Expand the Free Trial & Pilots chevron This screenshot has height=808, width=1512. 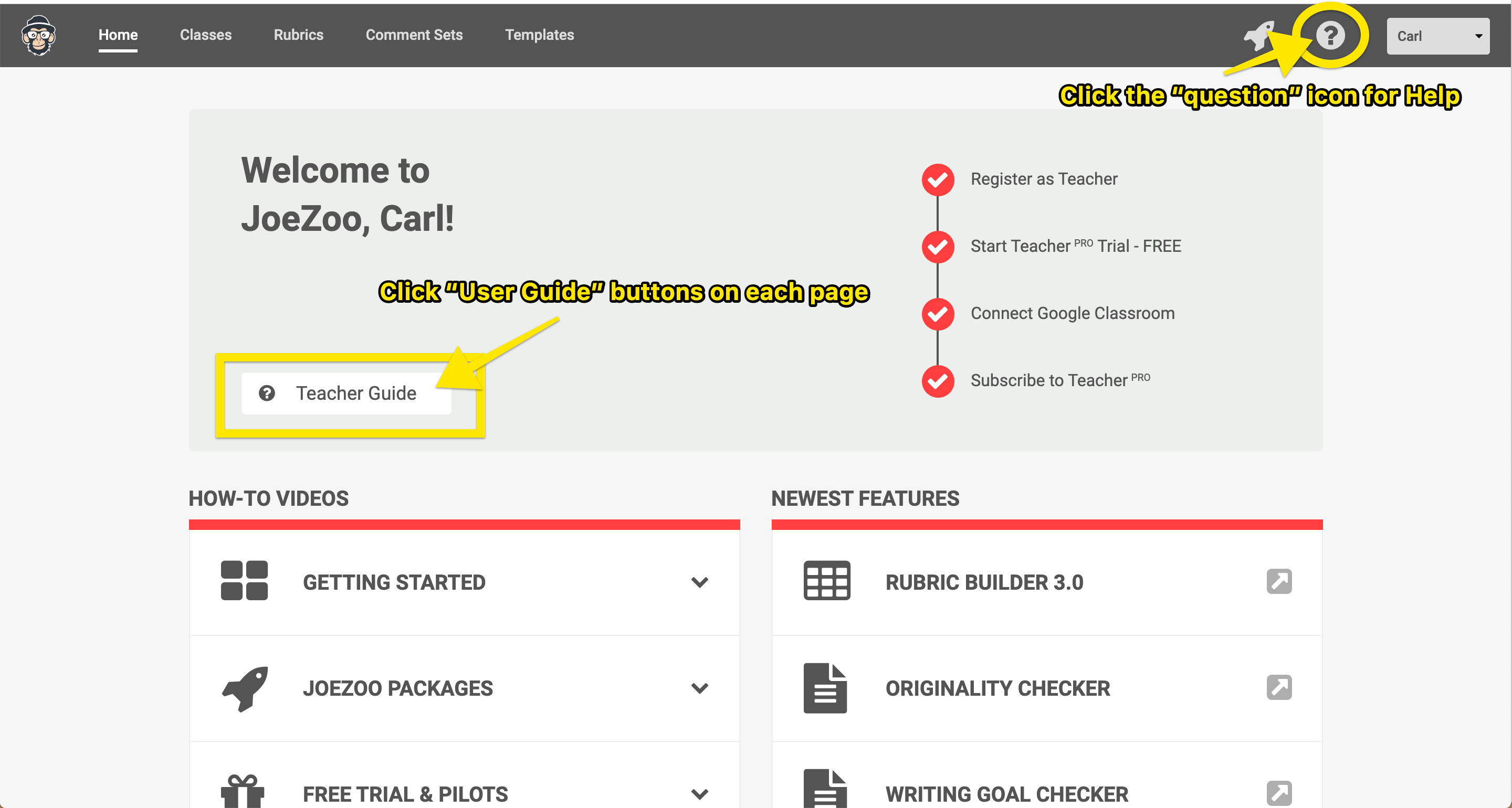[700, 794]
